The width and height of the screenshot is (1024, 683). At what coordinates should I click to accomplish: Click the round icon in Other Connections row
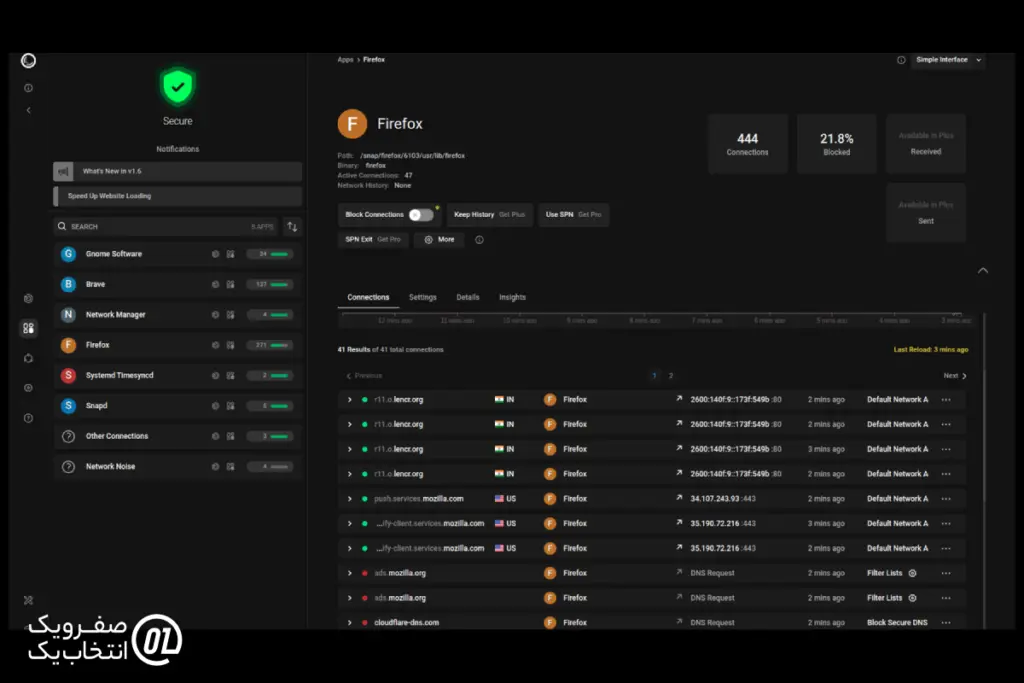[215, 436]
